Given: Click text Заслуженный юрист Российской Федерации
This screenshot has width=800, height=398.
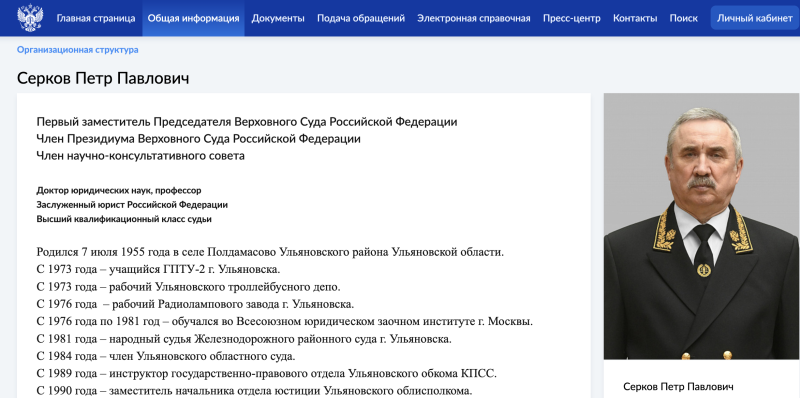Looking at the screenshot, I should 132,205.
